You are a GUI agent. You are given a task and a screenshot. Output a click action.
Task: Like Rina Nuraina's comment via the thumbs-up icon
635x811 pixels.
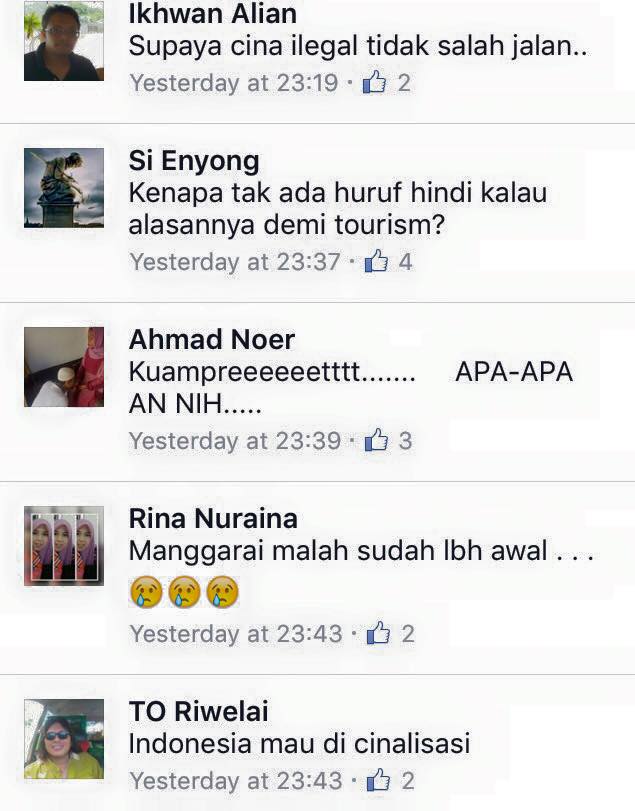[378, 633]
